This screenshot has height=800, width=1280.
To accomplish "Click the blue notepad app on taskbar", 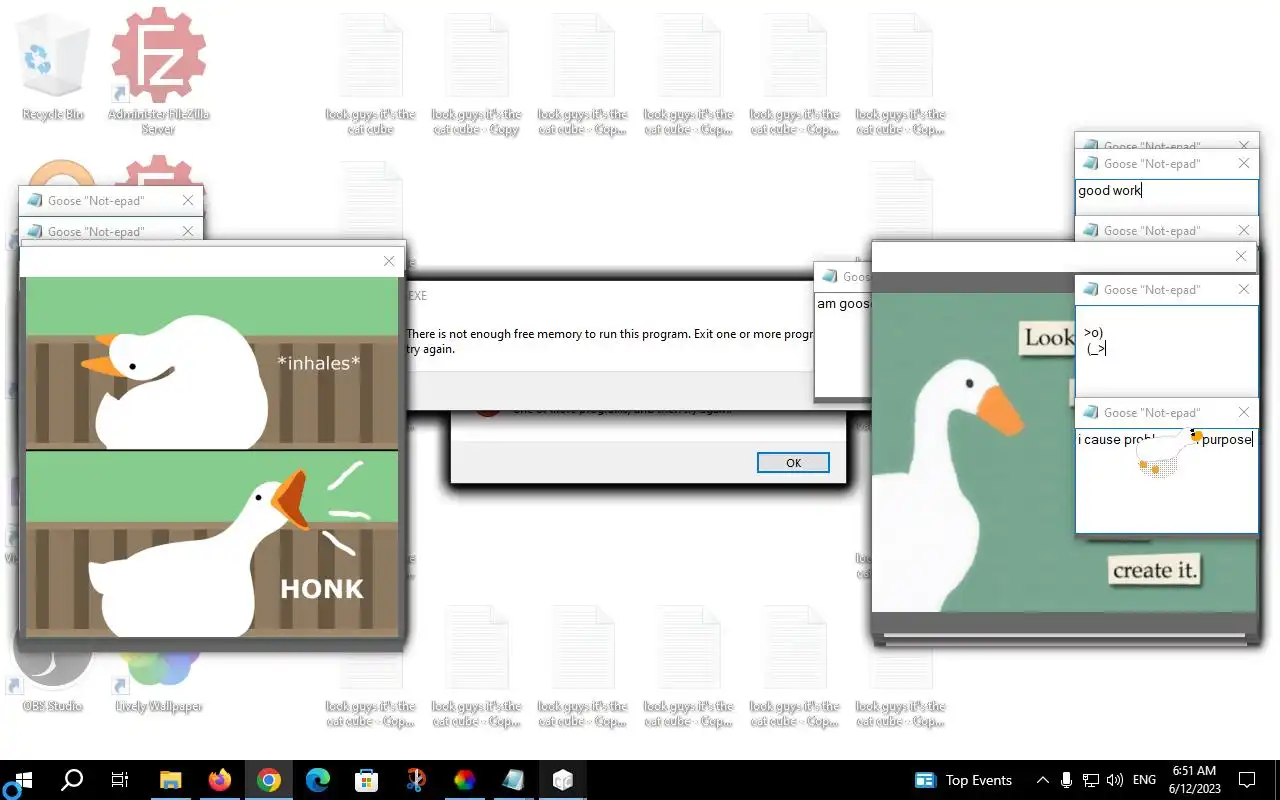I will [514, 780].
